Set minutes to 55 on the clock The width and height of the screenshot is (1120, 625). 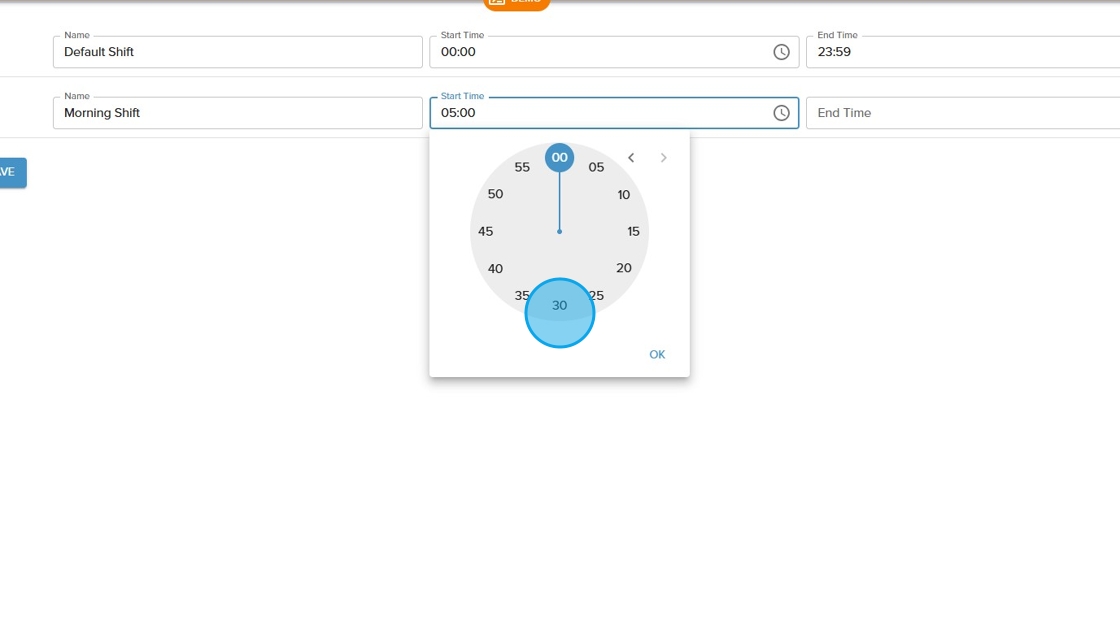(522, 168)
